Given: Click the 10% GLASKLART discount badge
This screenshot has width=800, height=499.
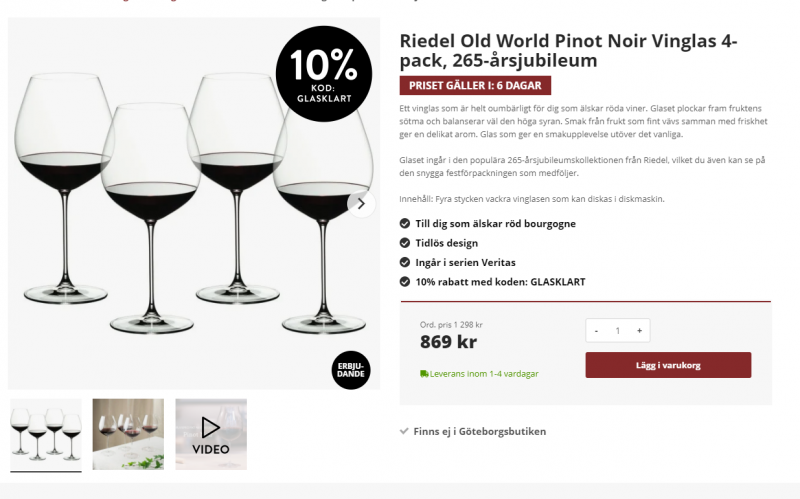Looking at the screenshot, I should [x=323, y=73].
